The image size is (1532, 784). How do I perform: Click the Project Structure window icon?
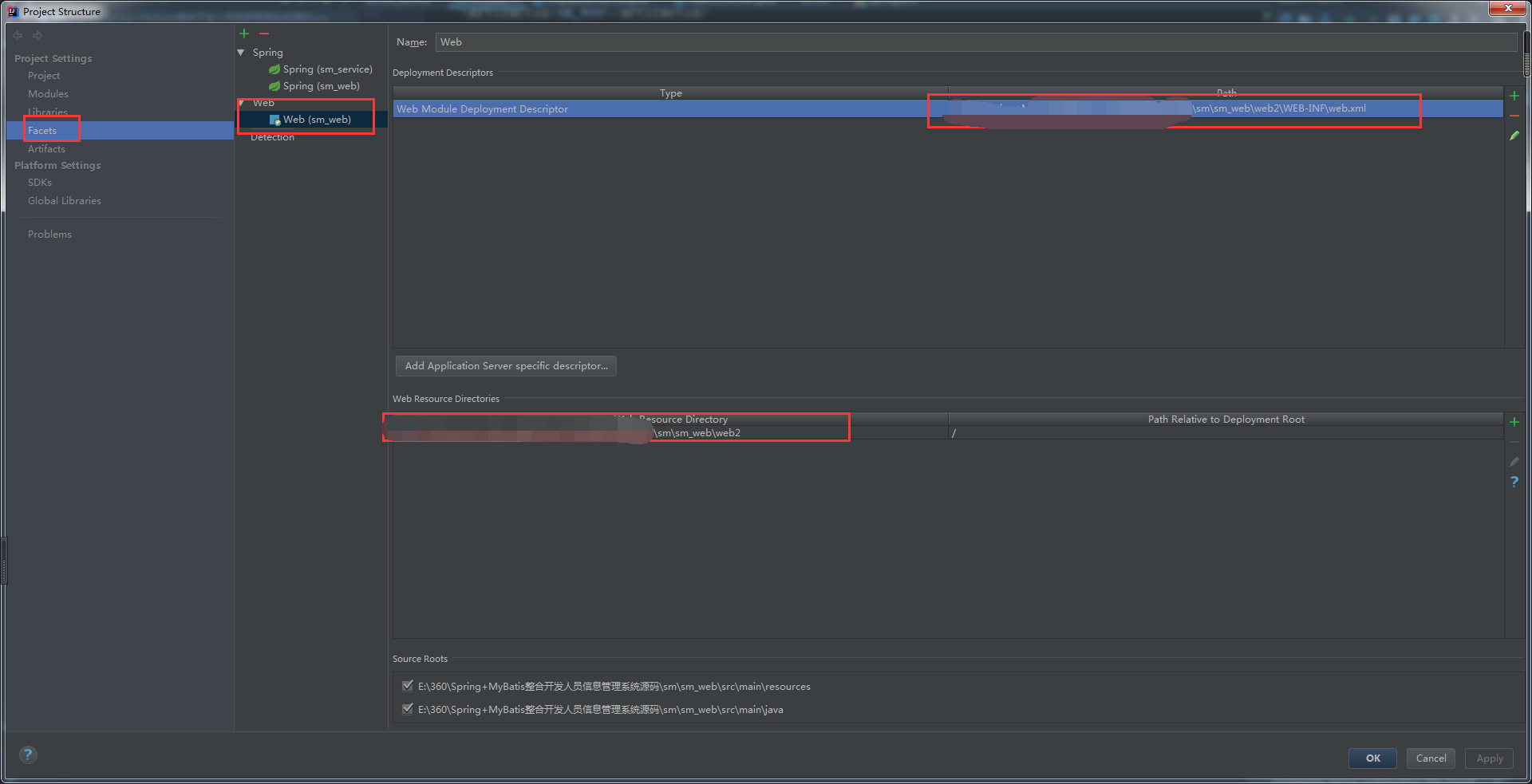click(12, 11)
